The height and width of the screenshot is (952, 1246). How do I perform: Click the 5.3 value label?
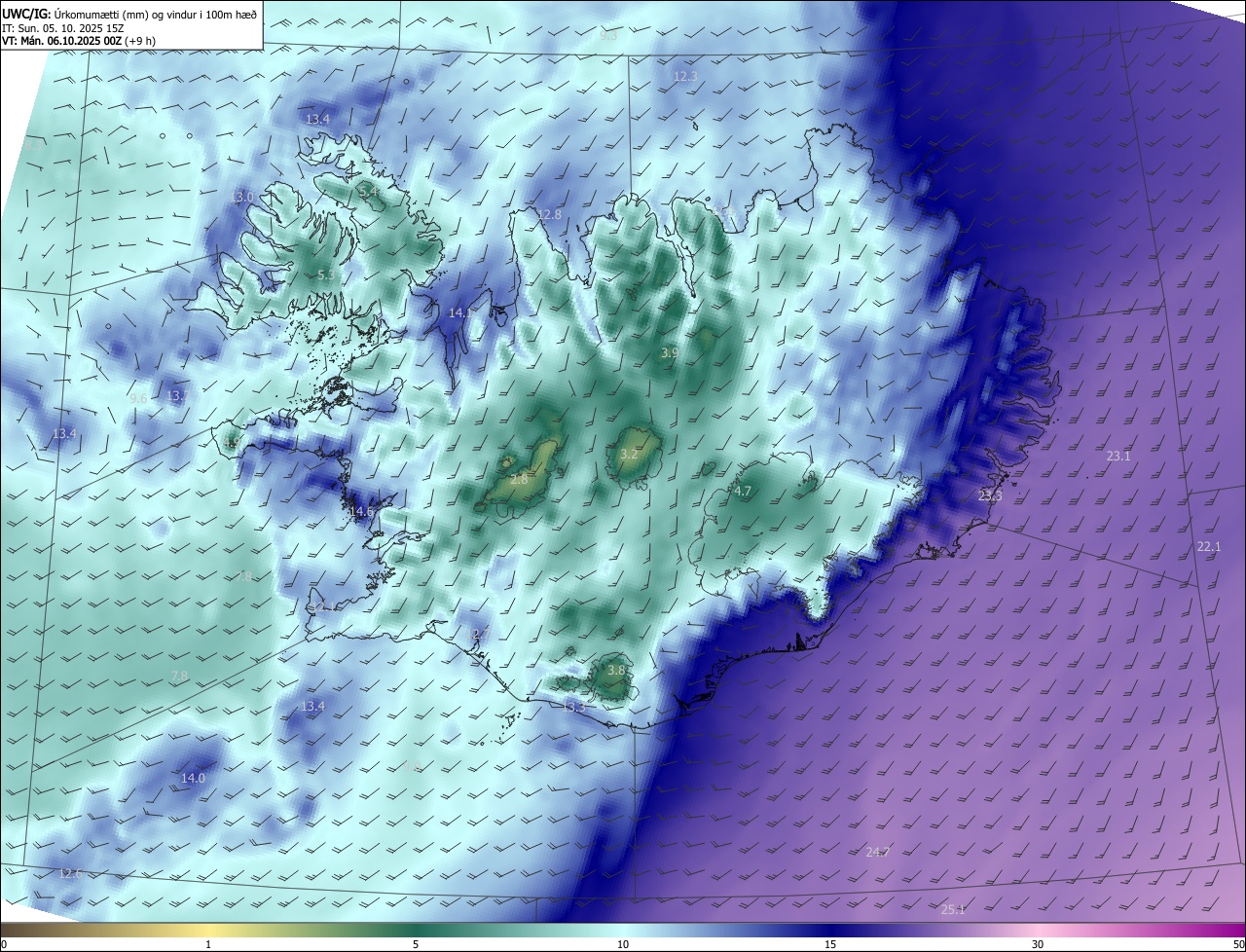326,275
